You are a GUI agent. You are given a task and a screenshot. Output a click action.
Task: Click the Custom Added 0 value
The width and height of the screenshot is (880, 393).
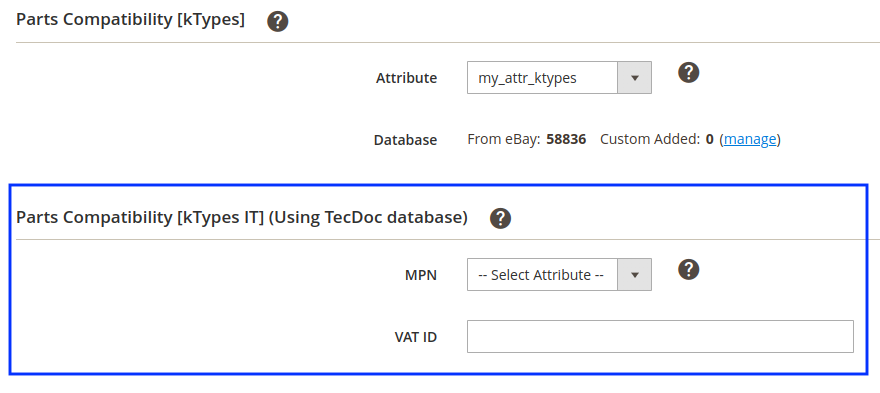(x=709, y=139)
